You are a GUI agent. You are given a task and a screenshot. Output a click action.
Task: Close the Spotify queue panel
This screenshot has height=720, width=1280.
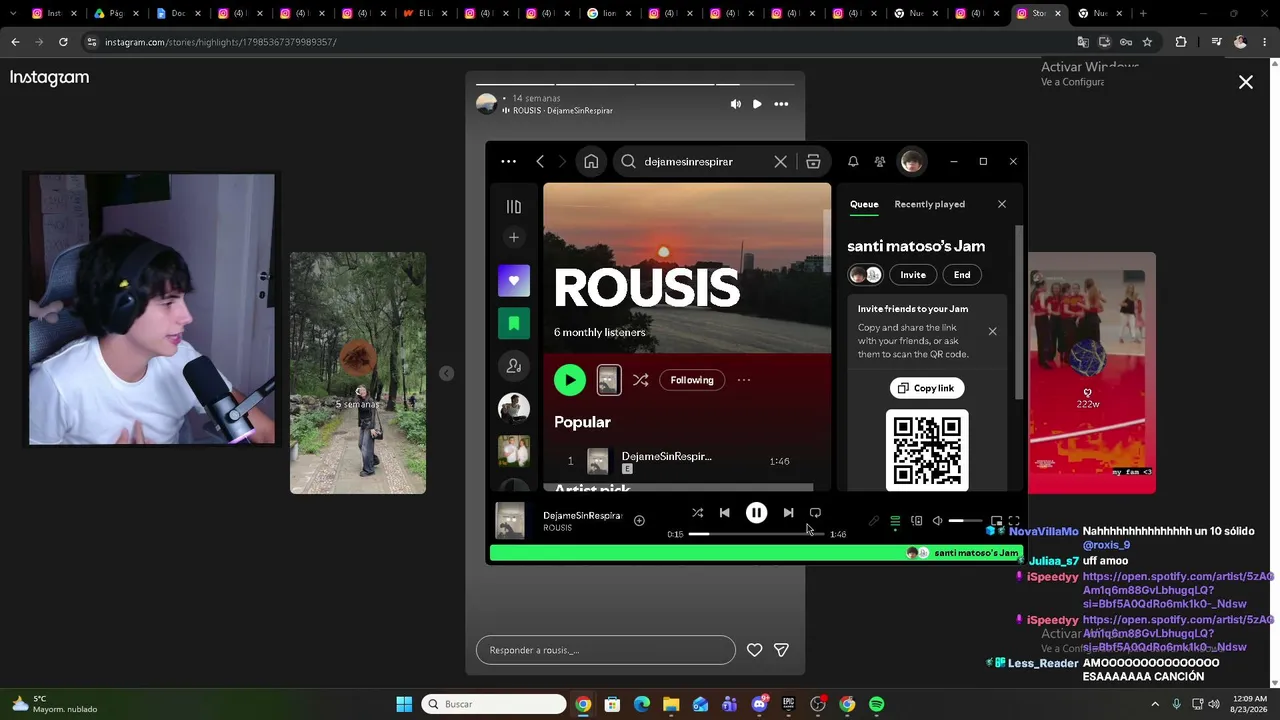[x=1002, y=204]
